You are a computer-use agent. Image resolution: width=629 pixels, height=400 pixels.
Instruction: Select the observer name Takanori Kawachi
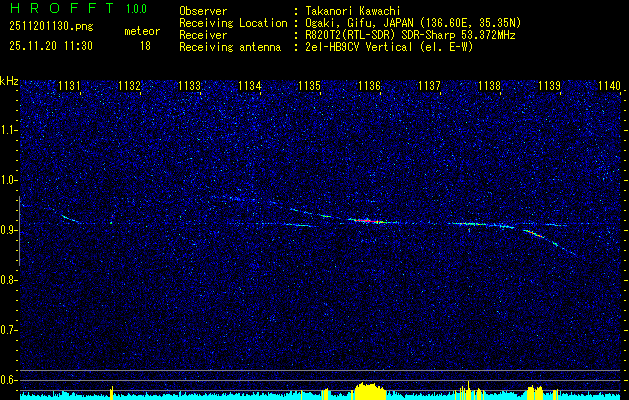click(353, 11)
